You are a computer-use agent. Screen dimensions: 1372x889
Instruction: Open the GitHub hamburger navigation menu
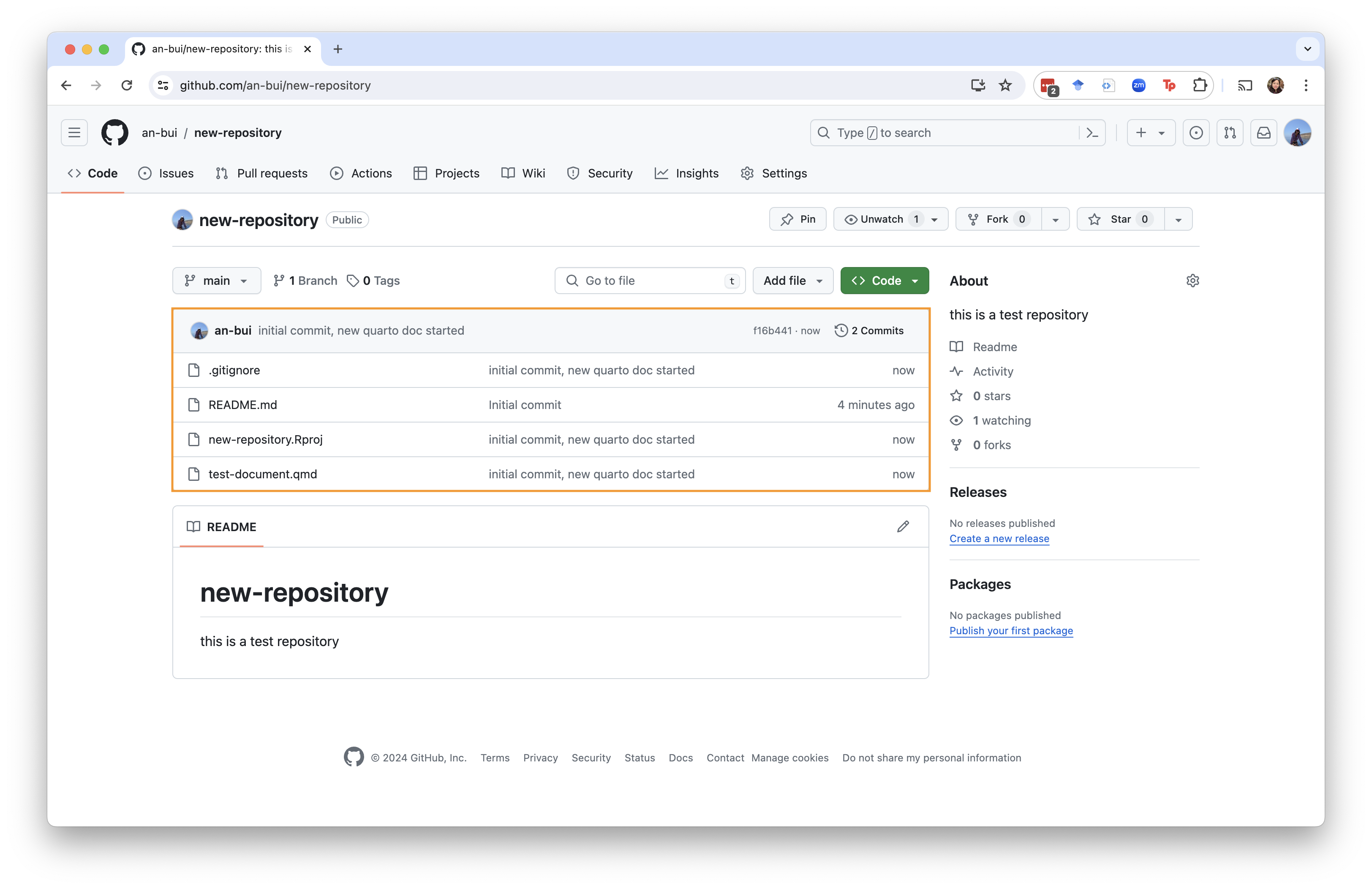pos(74,133)
